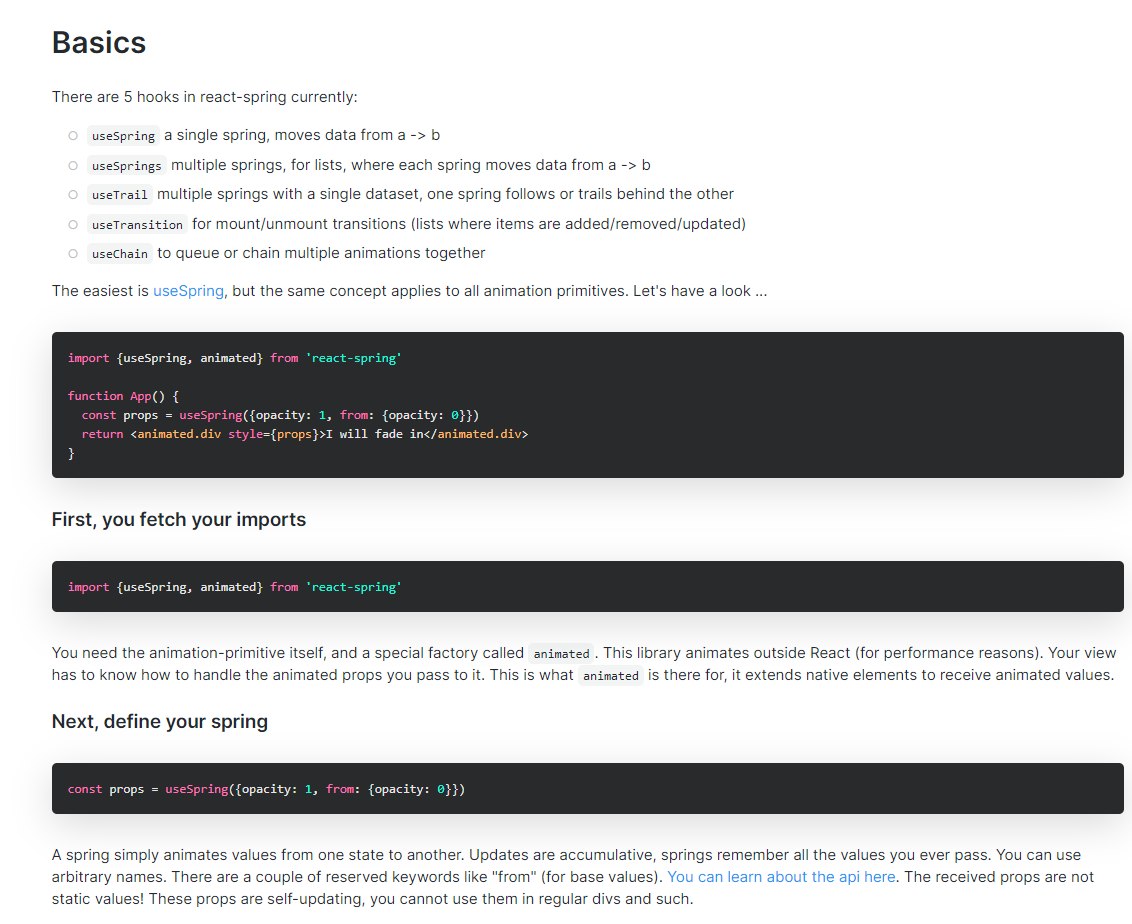Click the bullet marker beside useSpring

pos(73,136)
